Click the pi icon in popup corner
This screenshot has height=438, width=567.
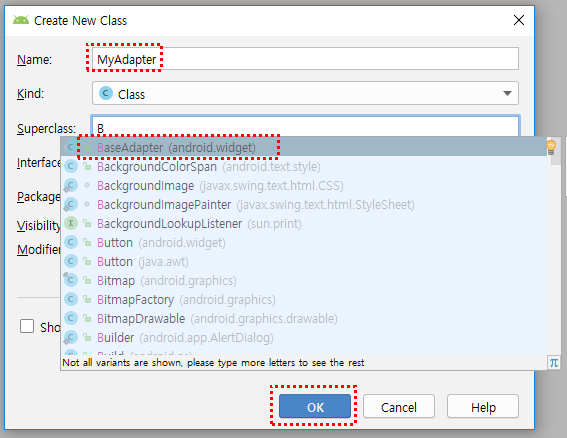click(x=554, y=362)
